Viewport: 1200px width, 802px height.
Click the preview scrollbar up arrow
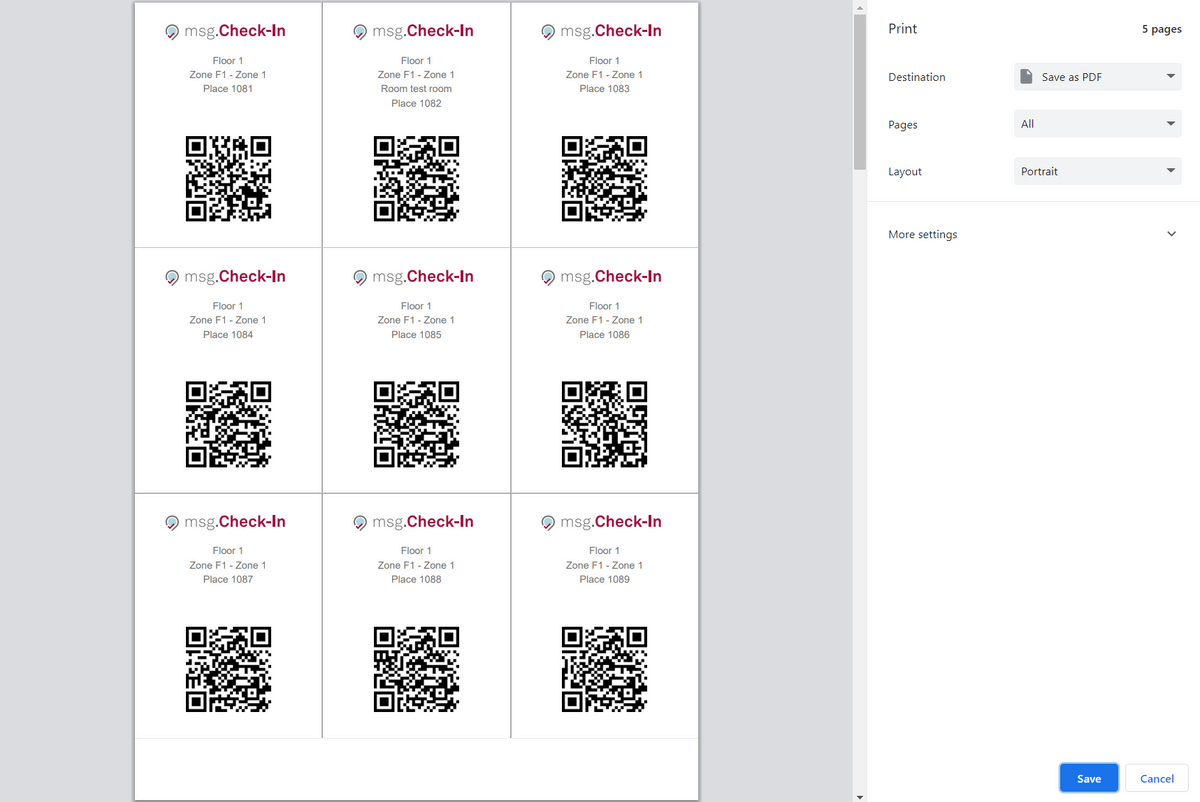tap(859, 7)
